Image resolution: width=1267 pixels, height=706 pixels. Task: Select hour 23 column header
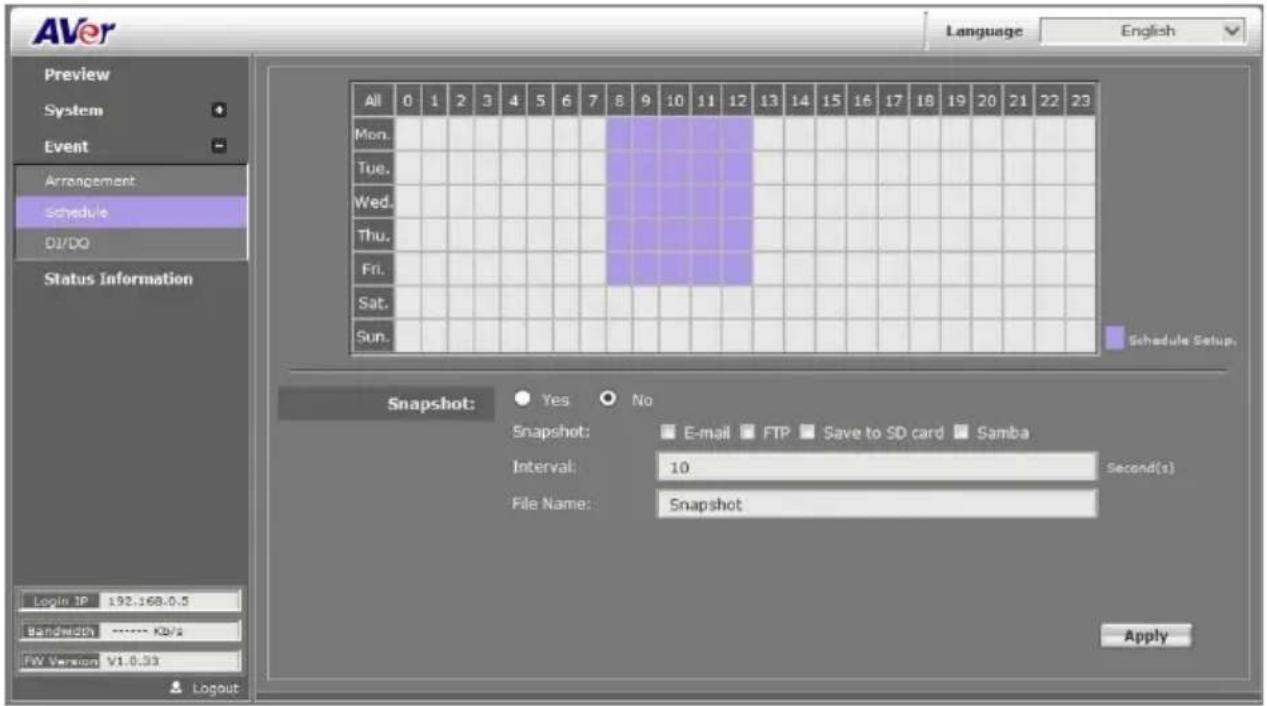click(x=1080, y=100)
